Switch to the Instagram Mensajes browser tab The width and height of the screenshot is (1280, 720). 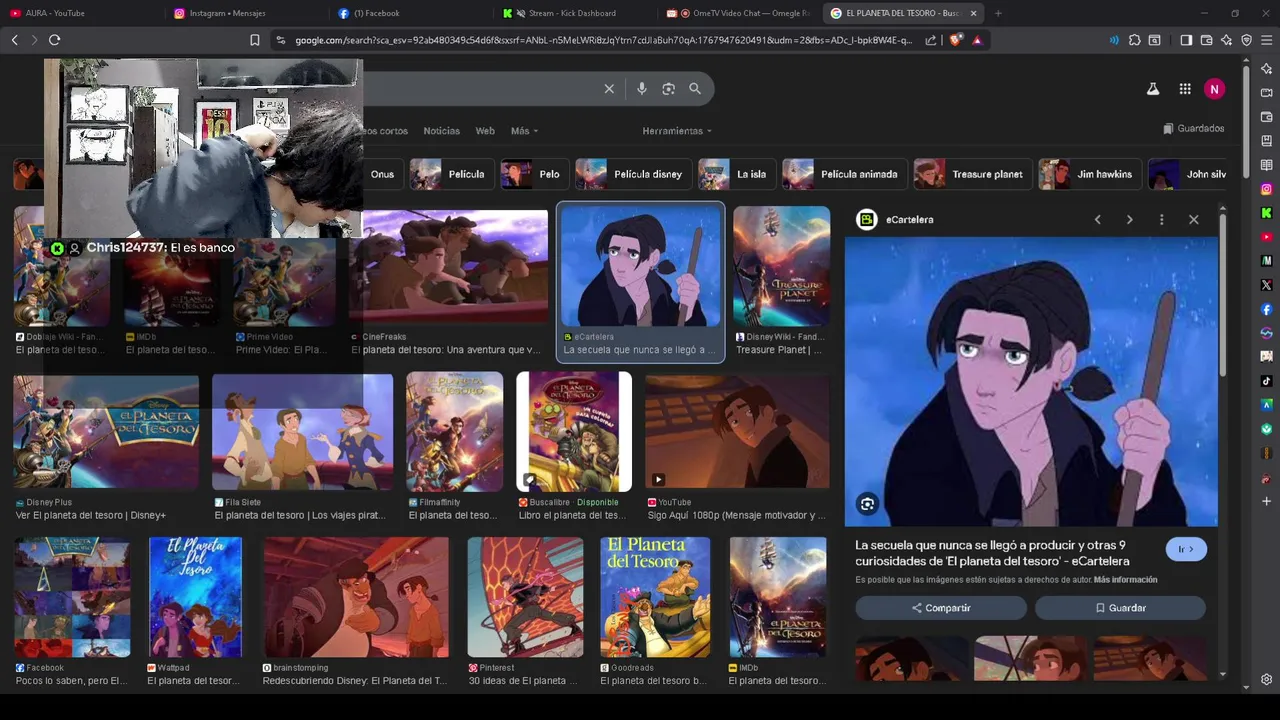[x=247, y=13]
